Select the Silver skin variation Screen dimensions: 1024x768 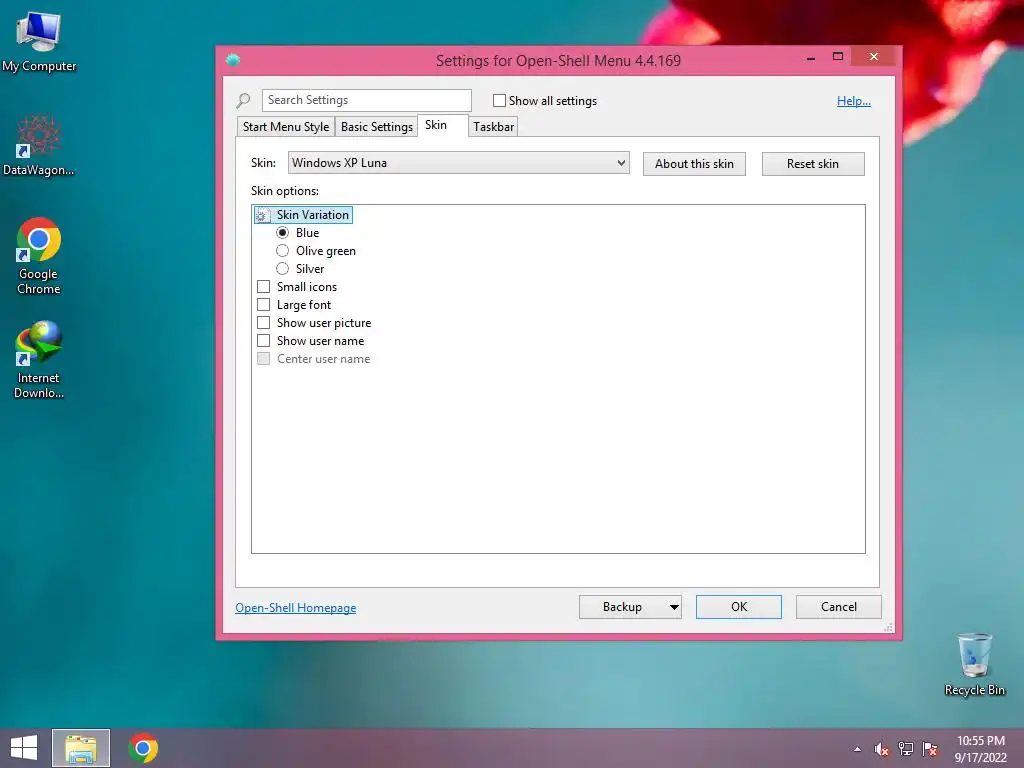(282, 268)
